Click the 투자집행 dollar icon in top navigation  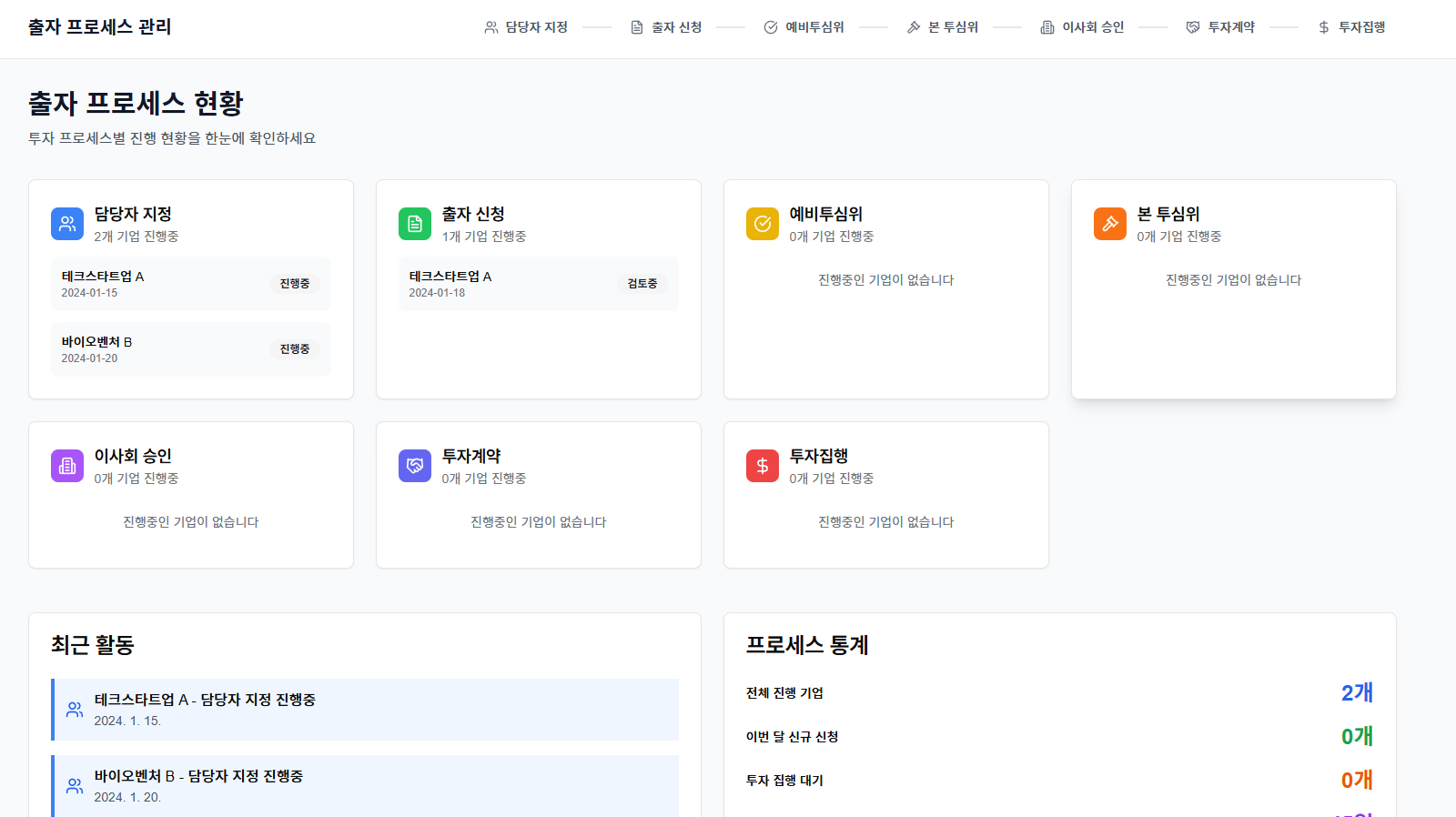[x=1324, y=27]
